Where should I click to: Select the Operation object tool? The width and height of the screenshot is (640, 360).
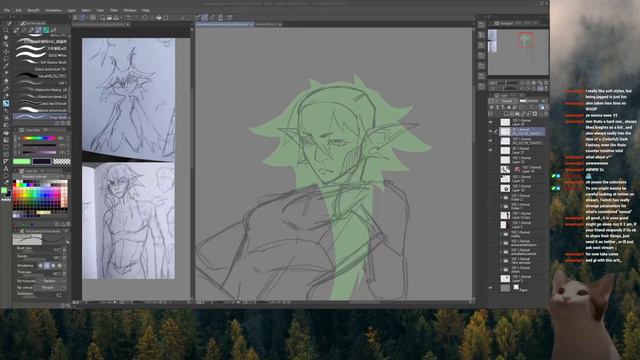coord(6,44)
